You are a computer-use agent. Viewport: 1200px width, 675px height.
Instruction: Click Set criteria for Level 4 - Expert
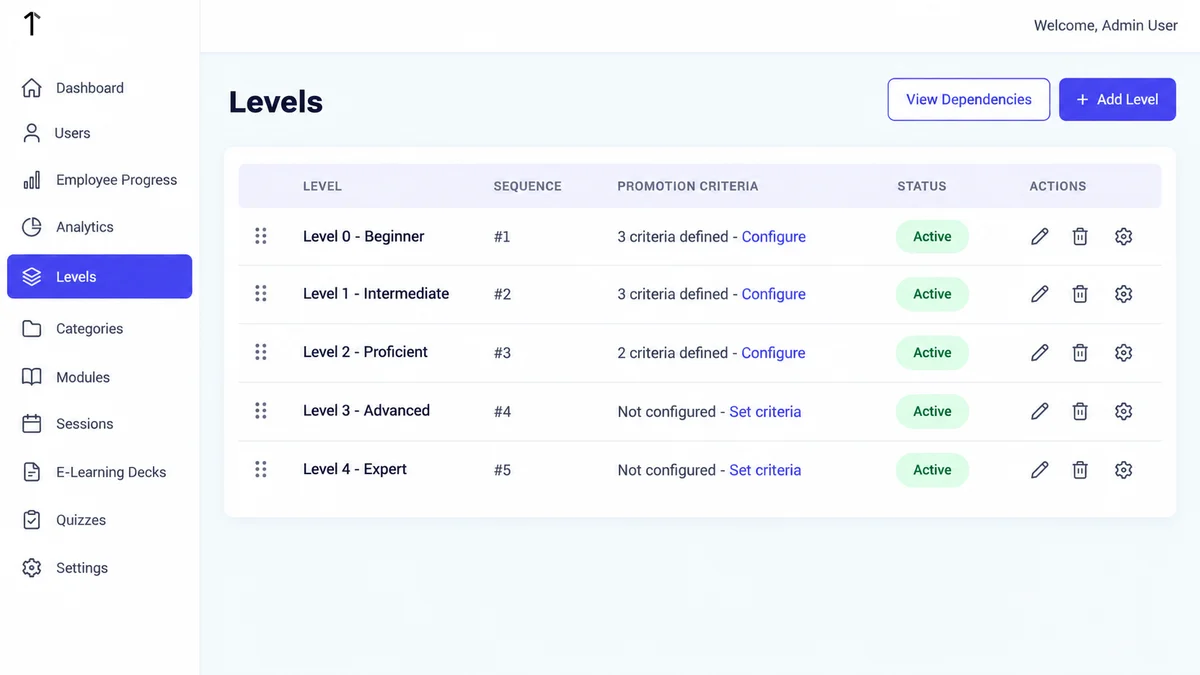point(765,470)
